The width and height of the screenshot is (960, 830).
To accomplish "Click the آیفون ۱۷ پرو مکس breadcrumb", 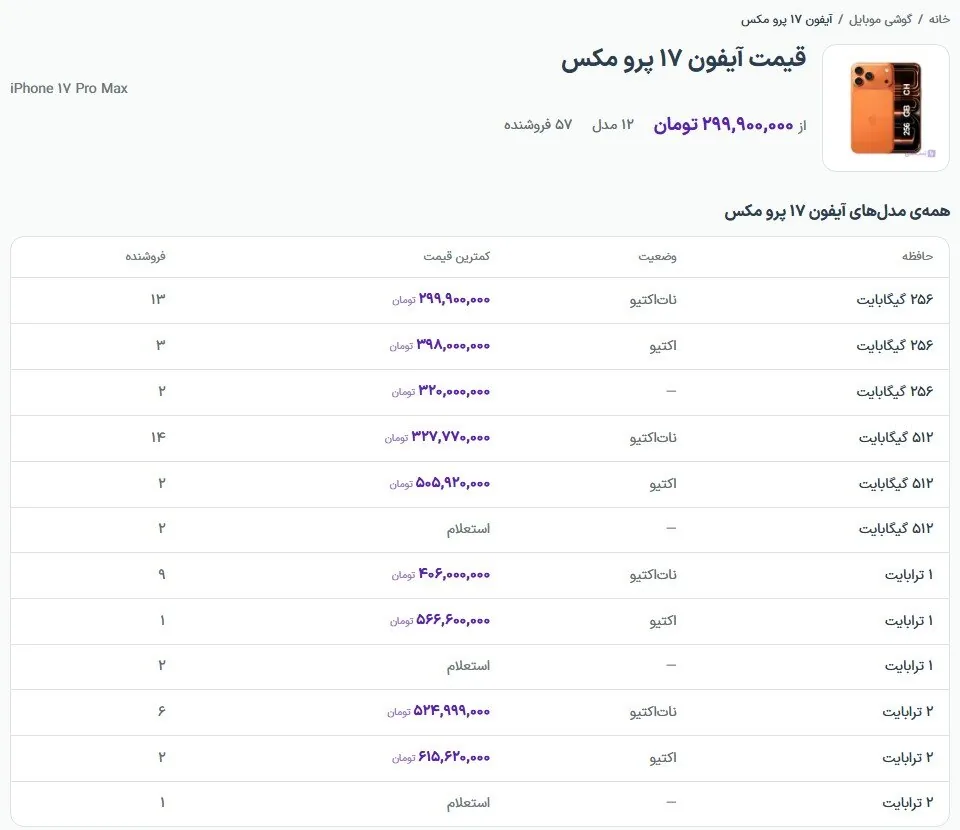I will click(786, 20).
